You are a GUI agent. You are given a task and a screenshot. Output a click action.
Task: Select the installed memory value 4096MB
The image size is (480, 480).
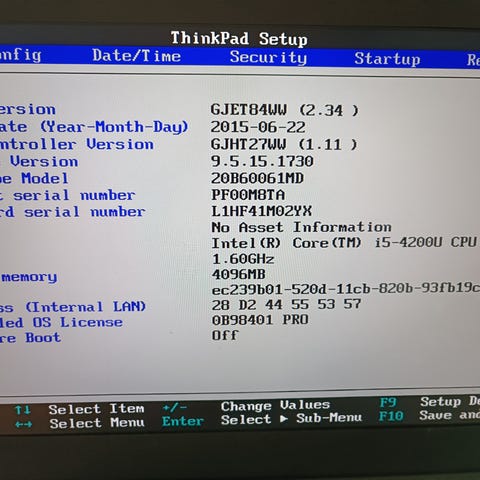(239, 275)
